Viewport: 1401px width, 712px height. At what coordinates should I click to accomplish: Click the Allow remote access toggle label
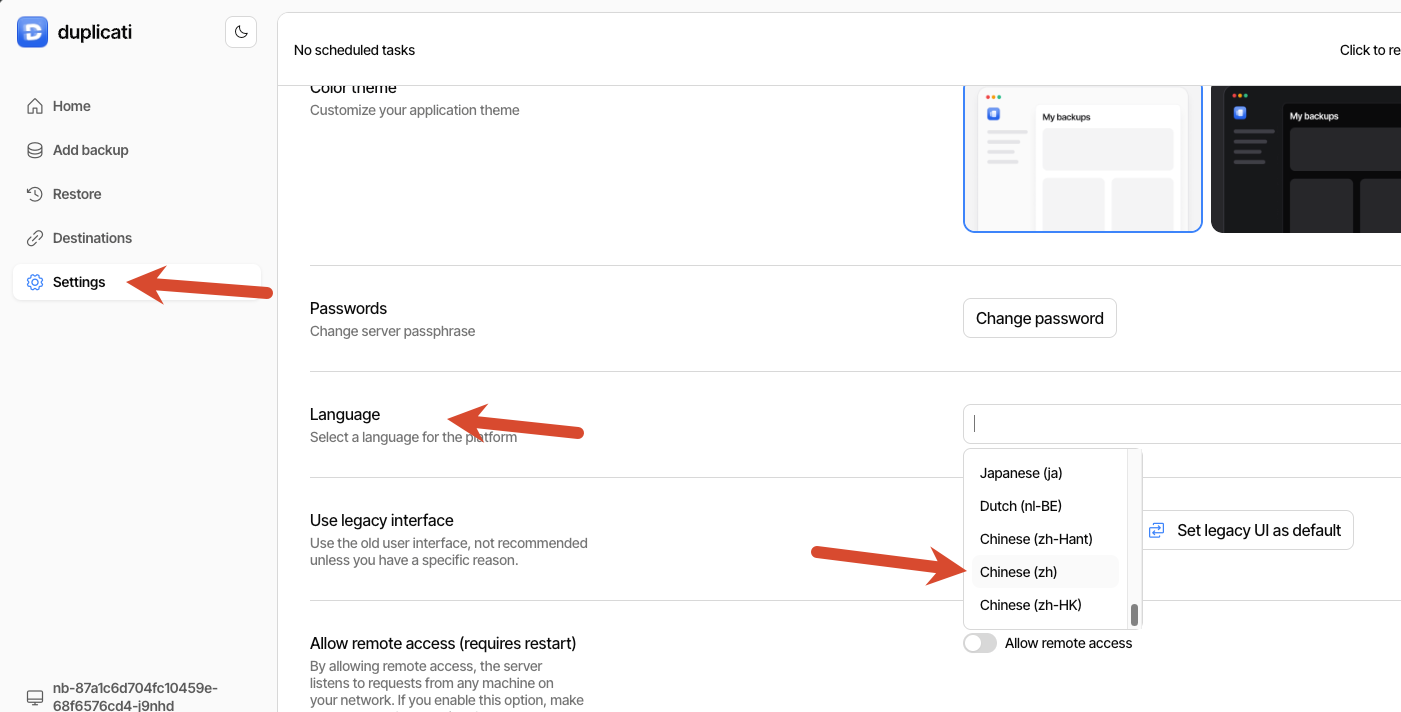(x=1068, y=643)
